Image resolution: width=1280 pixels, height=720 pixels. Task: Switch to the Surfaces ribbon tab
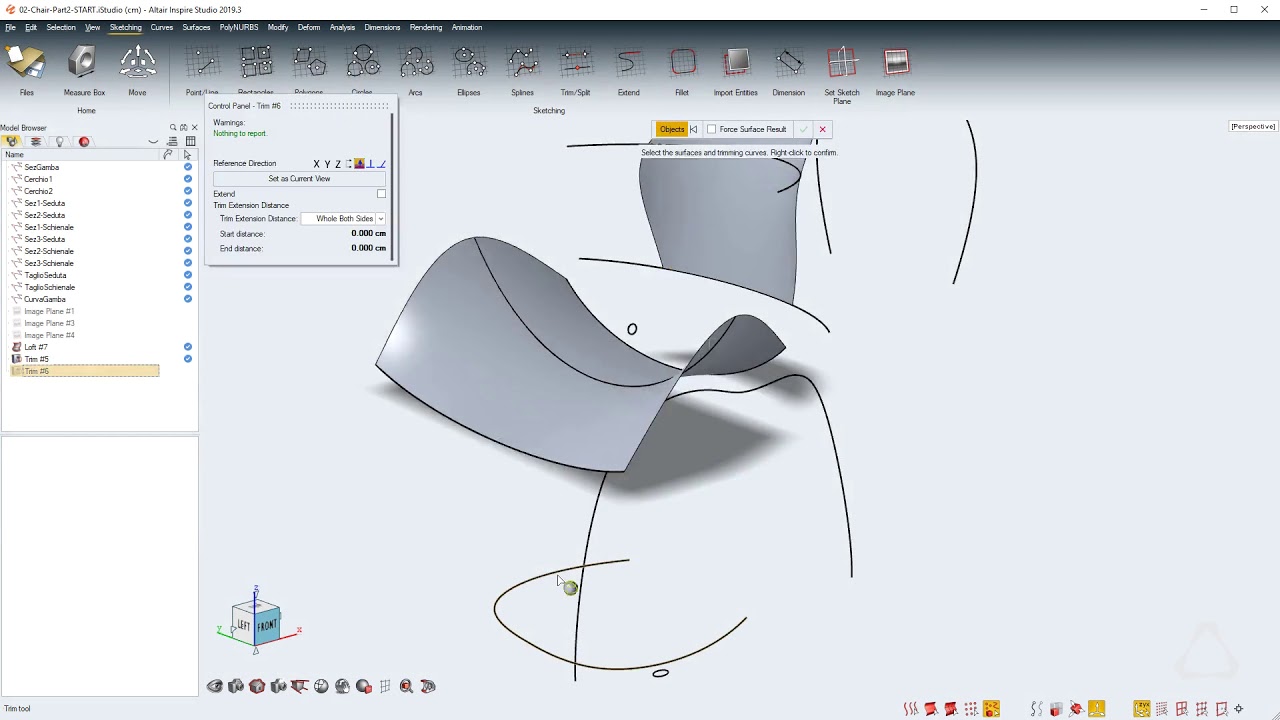click(196, 27)
